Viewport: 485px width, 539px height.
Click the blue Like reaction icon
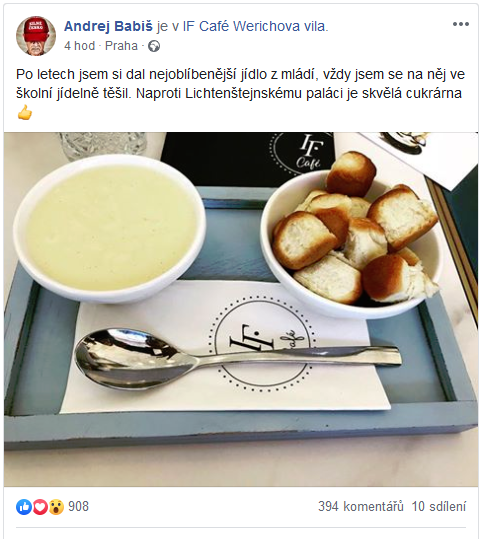click(24, 507)
